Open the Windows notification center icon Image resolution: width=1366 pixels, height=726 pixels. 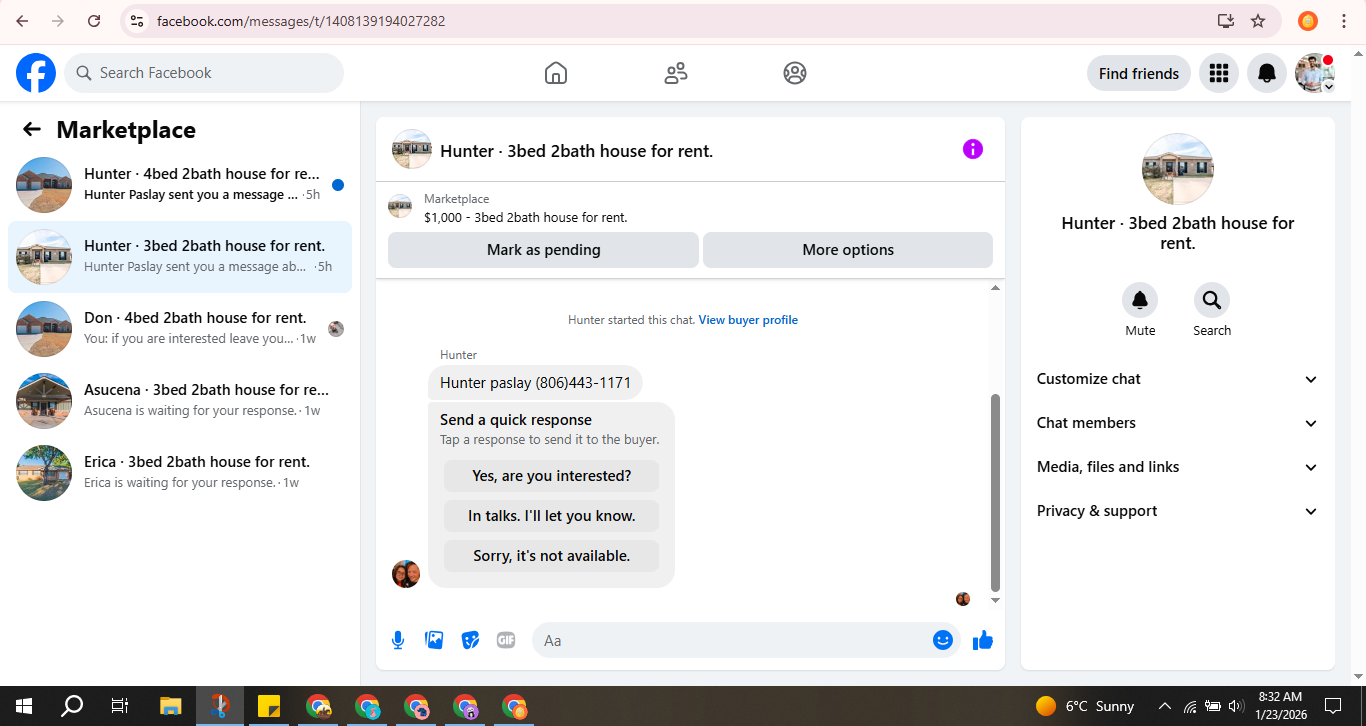tap(1333, 706)
